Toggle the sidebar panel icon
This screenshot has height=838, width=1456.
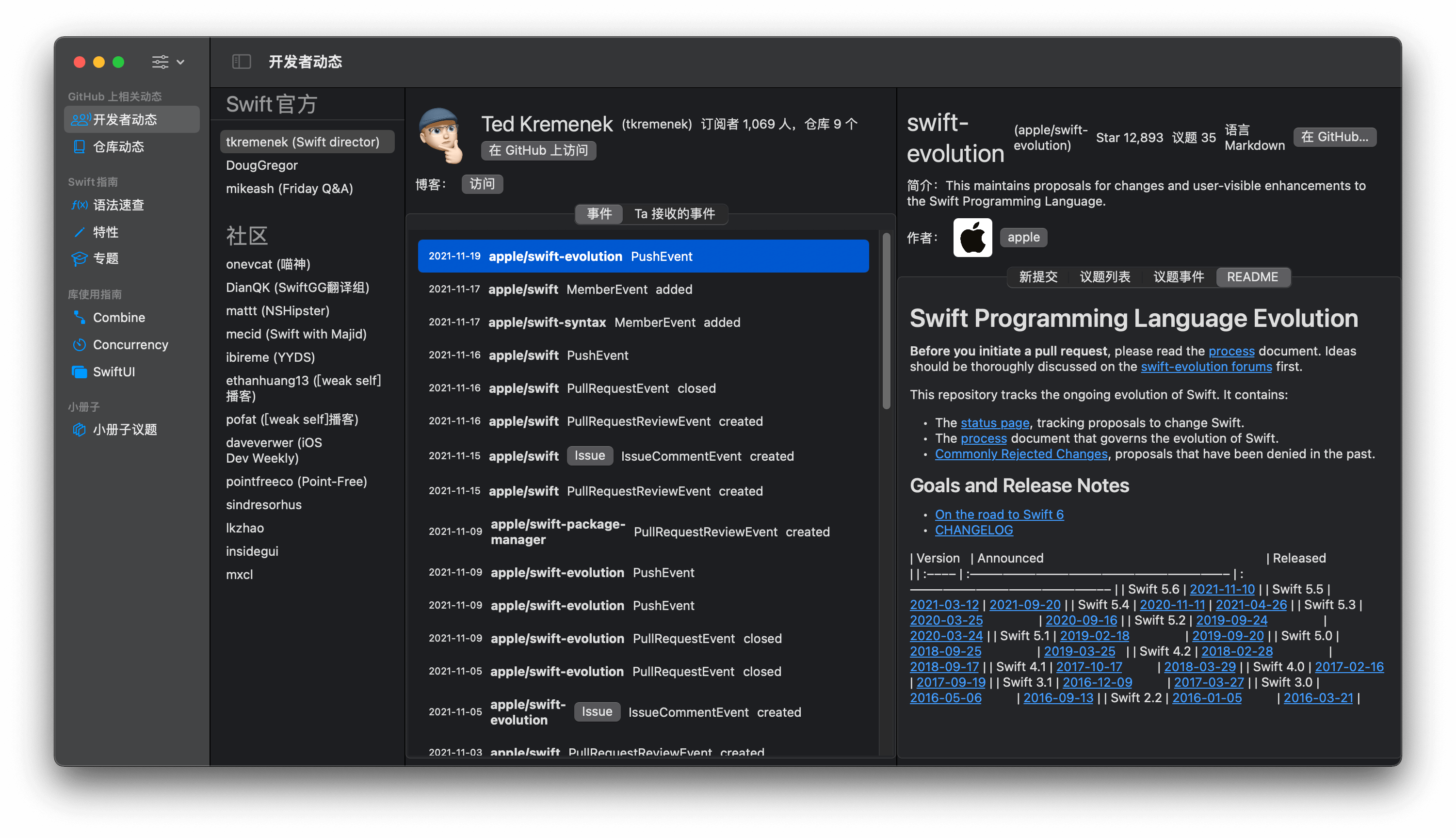click(241, 62)
